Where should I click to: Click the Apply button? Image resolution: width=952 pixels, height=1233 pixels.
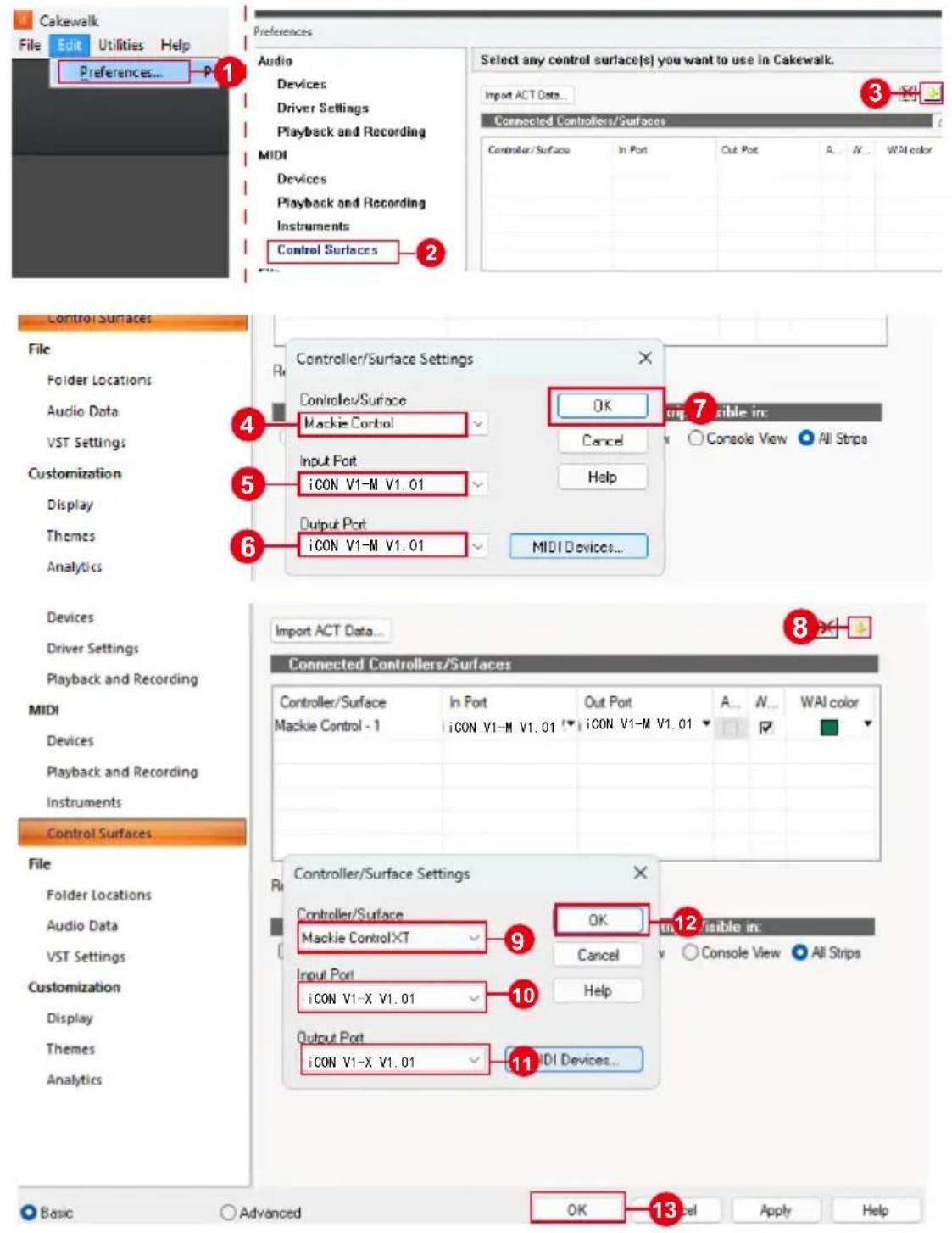[776, 1210]
